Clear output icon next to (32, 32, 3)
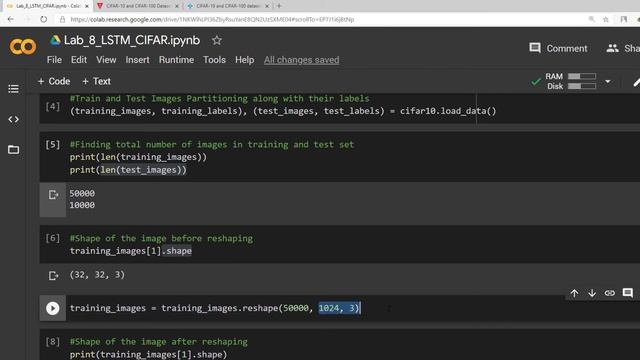Screen dimensions: 640x360 click(x=53, y=276)
